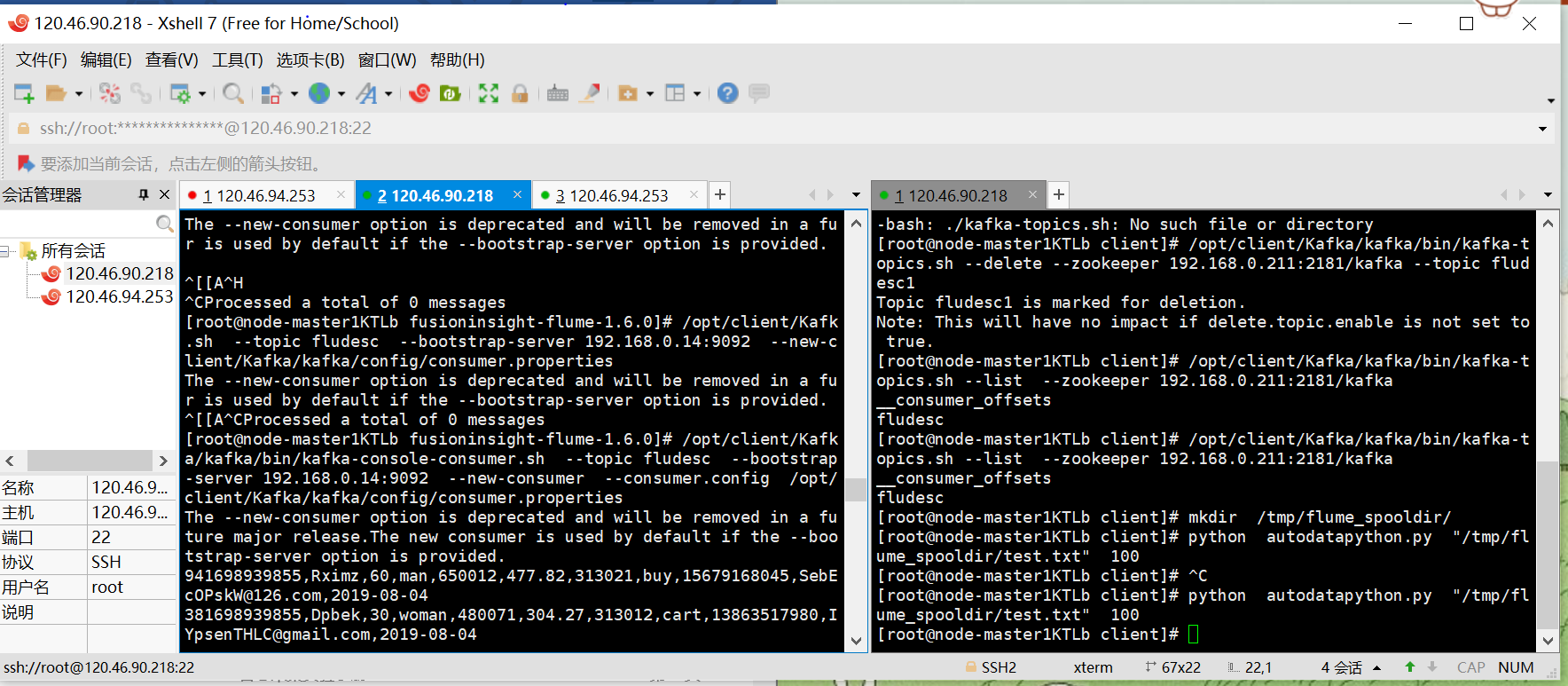Open the 文件(F) menu
This screenshot has width=1568, height=686.
tap(42, 59)
